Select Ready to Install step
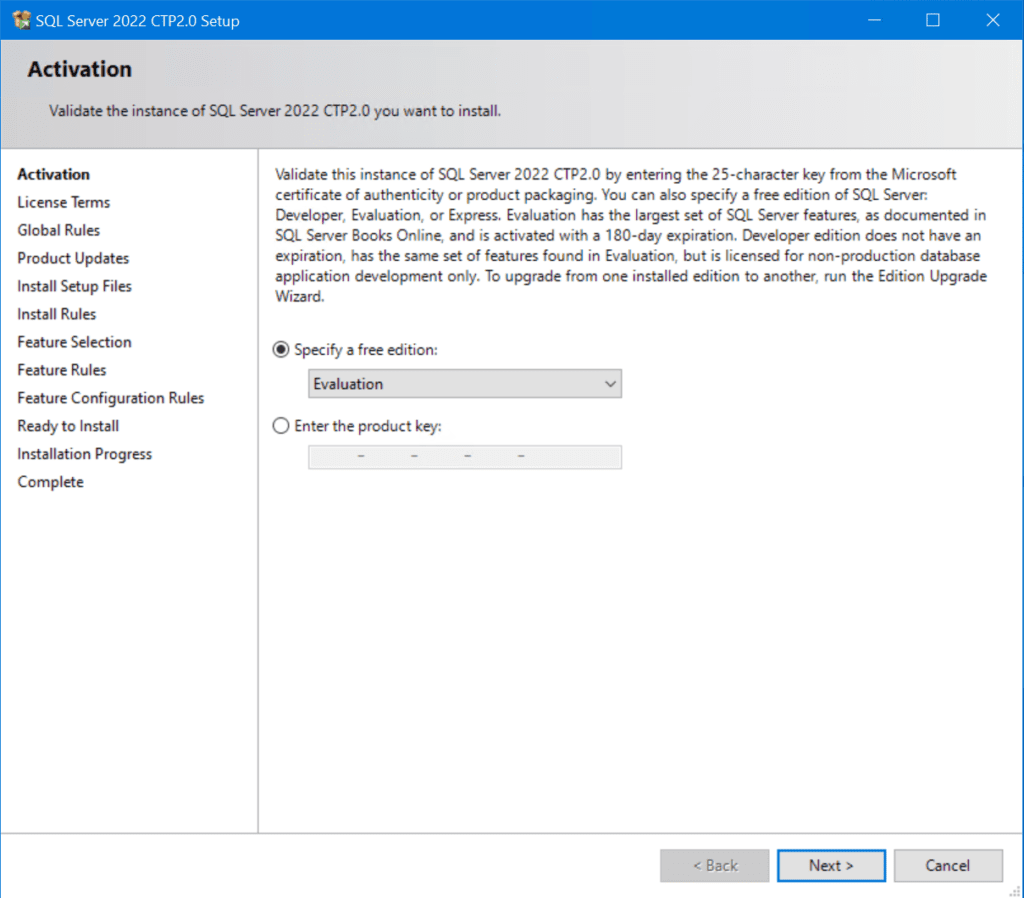1024x898 pixels. pos(68,426)
